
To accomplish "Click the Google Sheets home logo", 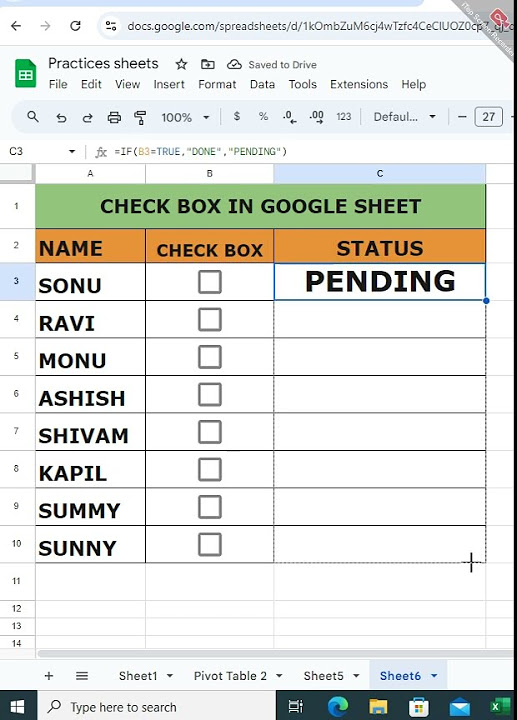I will (26, 73).
